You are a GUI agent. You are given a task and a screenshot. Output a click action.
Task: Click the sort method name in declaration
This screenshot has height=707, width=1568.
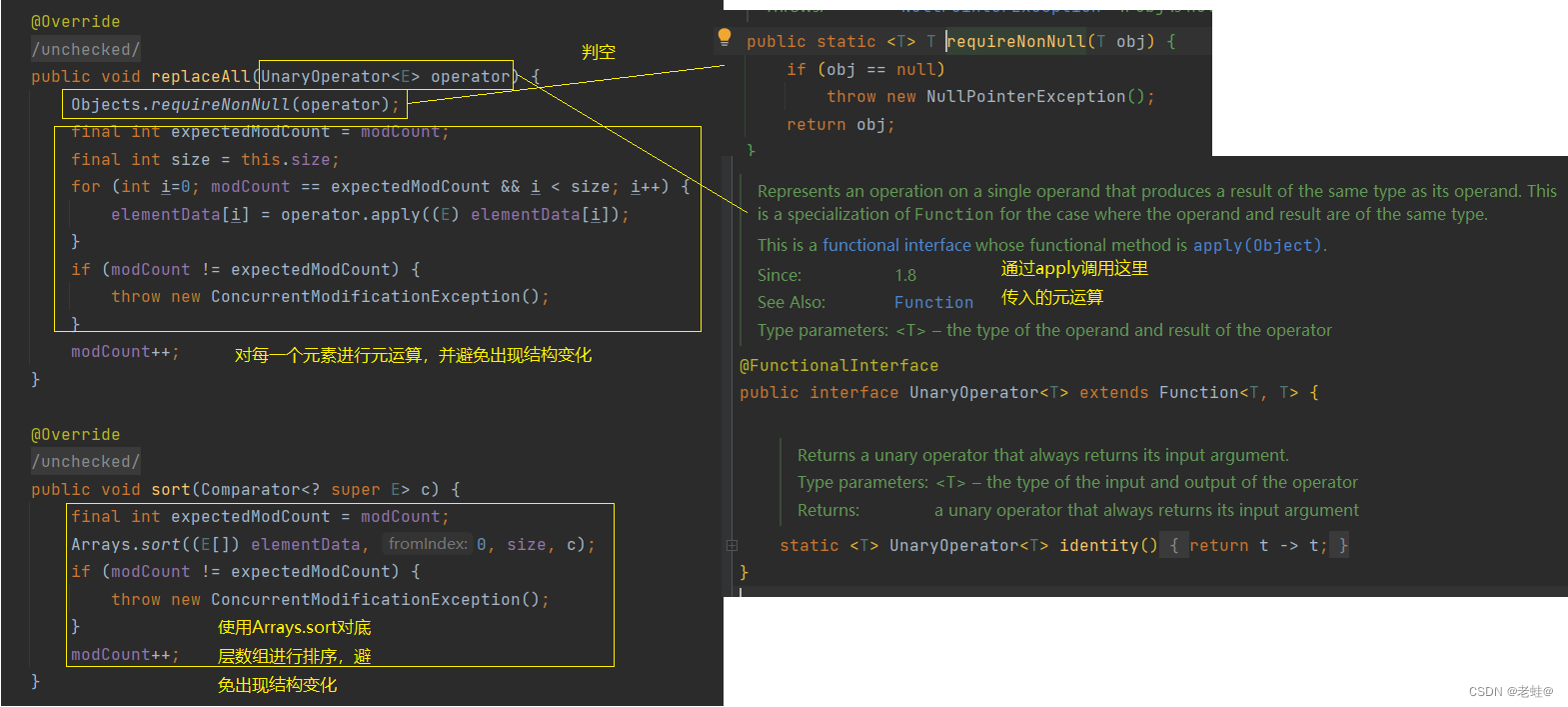171,489
